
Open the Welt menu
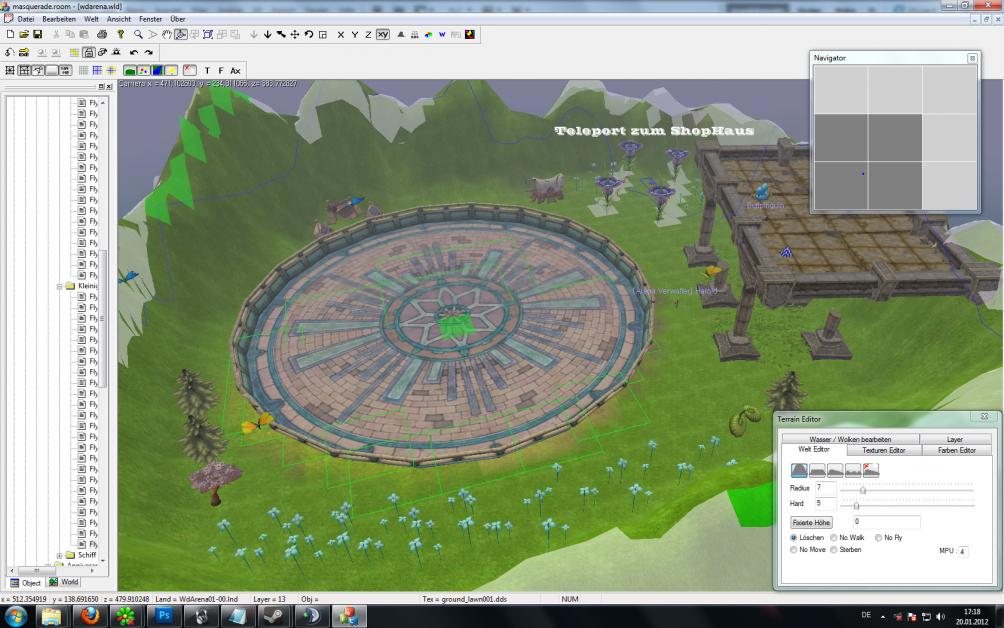coord(91,19)
